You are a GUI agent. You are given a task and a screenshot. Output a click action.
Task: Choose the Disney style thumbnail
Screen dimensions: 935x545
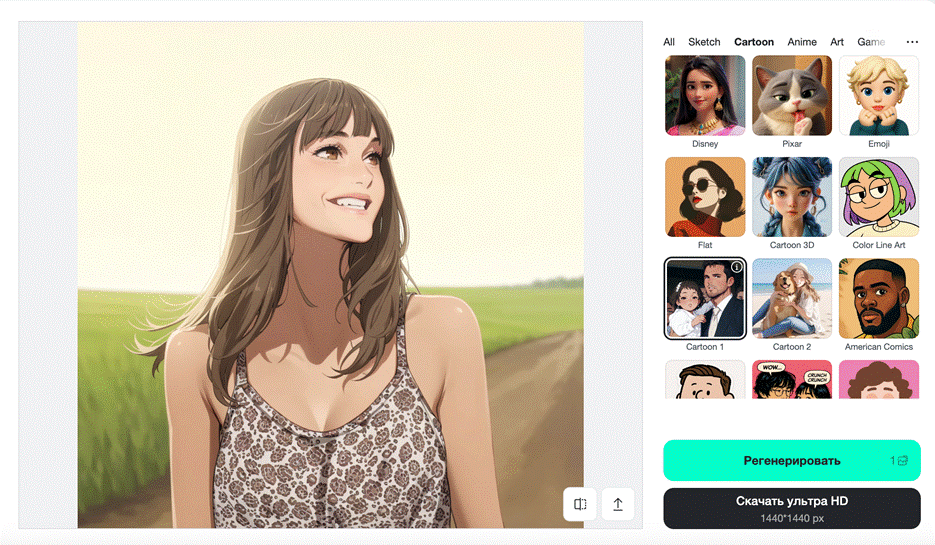[705, 96]
